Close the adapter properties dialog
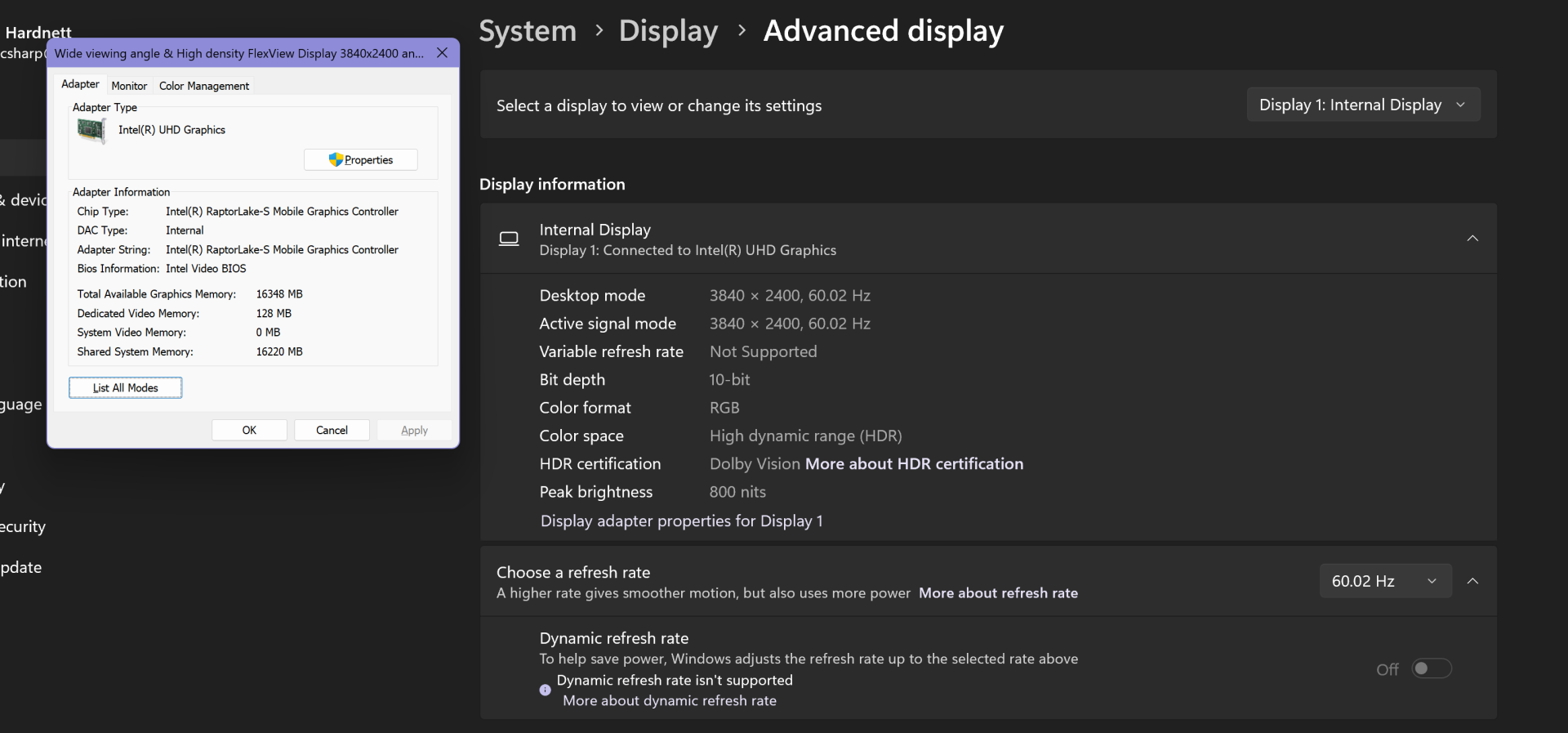Image resolution: width=1568 pixels, height=733 pixels. pyautogui.click(x=442, y=53)
